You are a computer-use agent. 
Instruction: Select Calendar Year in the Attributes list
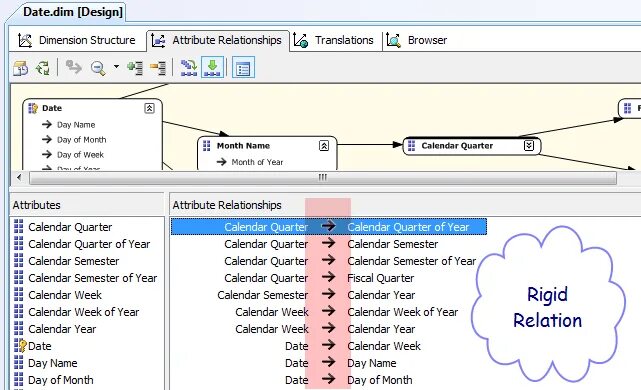pyautogui.click(x=62, y=329)
